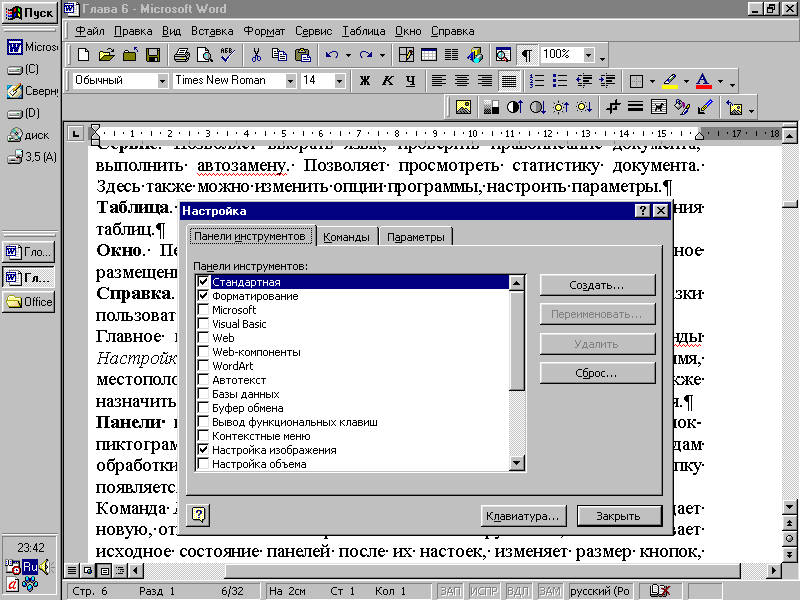
Task: Increase image brightness icon
Action: click(x=561, y=107)
